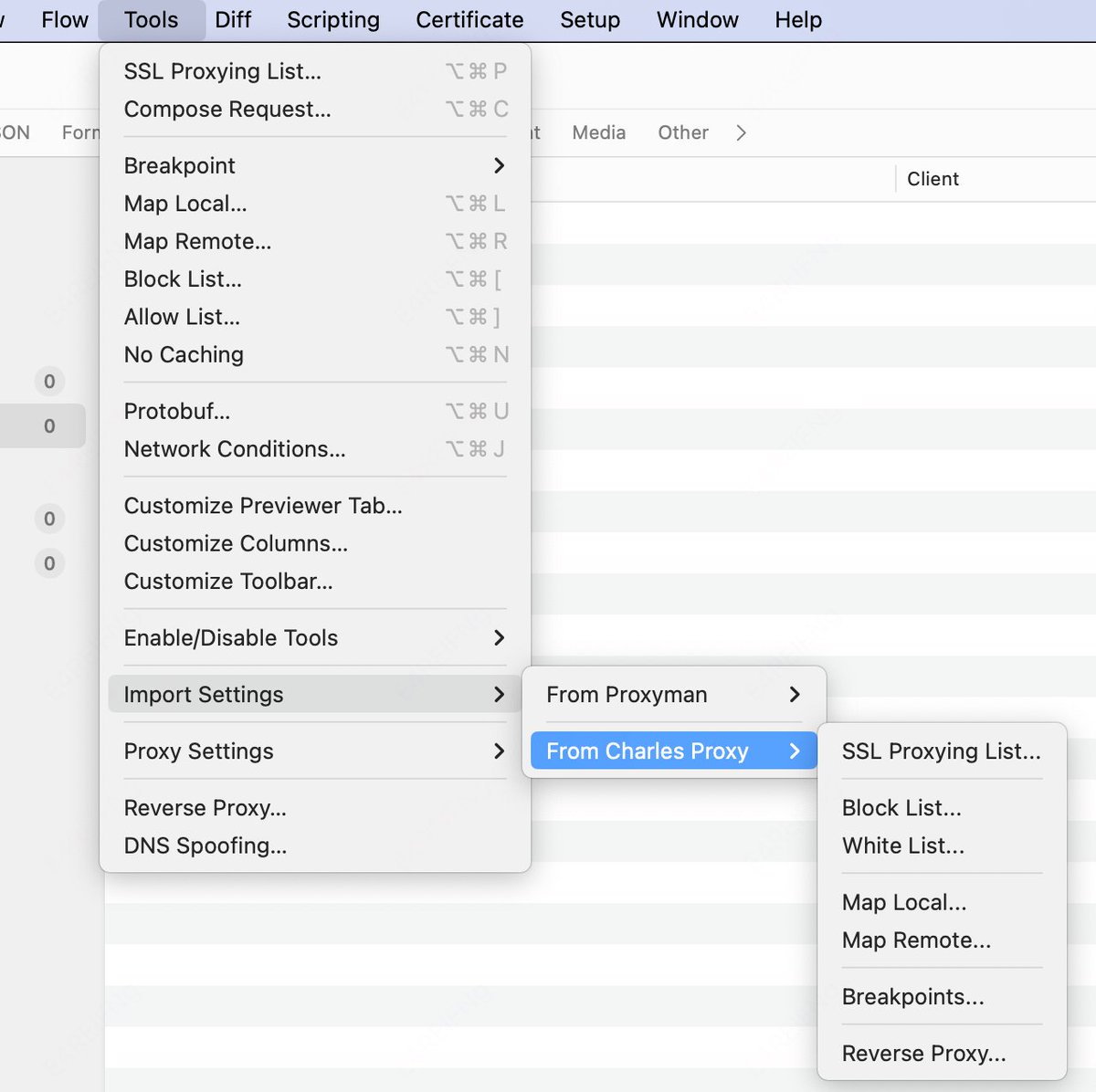Expand the Enable/Disable Tools submenu

click(x=315, y=637)
